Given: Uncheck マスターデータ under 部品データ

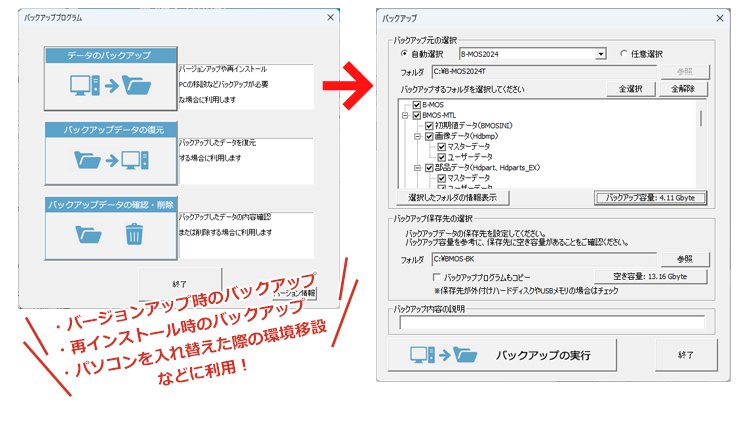Looking at the screenshot, I should [x=441, y=178].
